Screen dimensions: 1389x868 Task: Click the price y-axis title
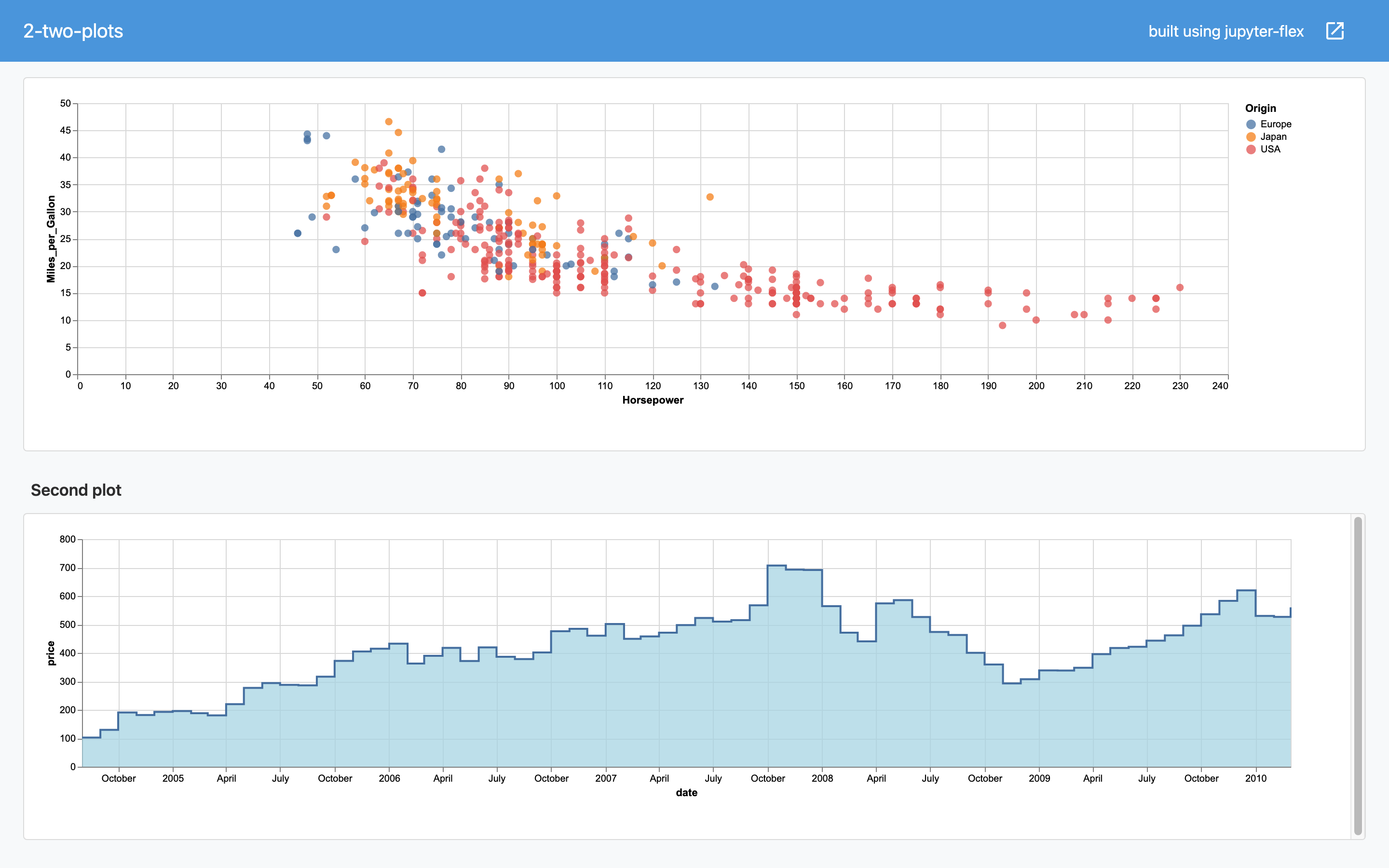click(51, 653)
